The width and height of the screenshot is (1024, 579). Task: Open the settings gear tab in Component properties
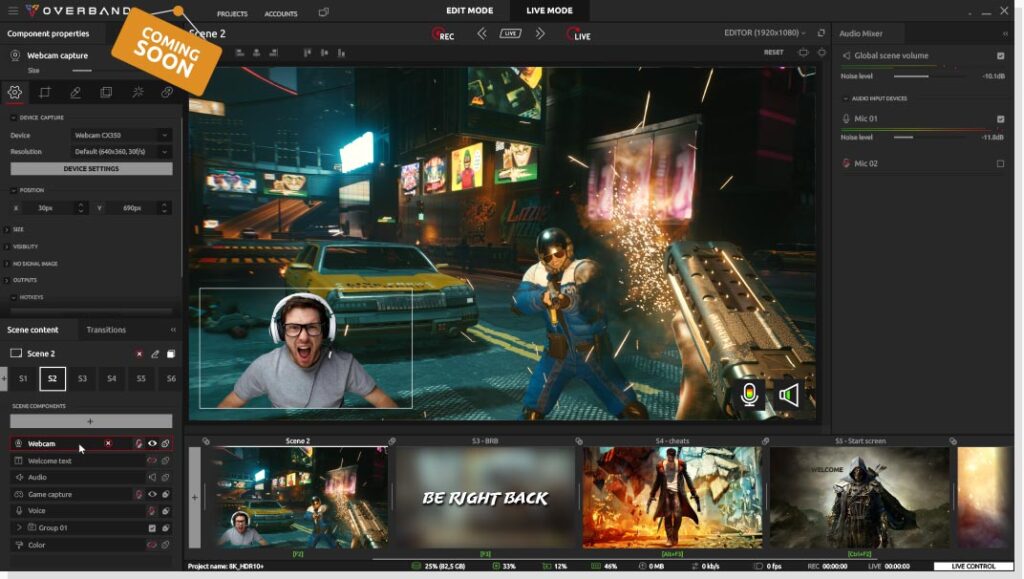[14, 92]
